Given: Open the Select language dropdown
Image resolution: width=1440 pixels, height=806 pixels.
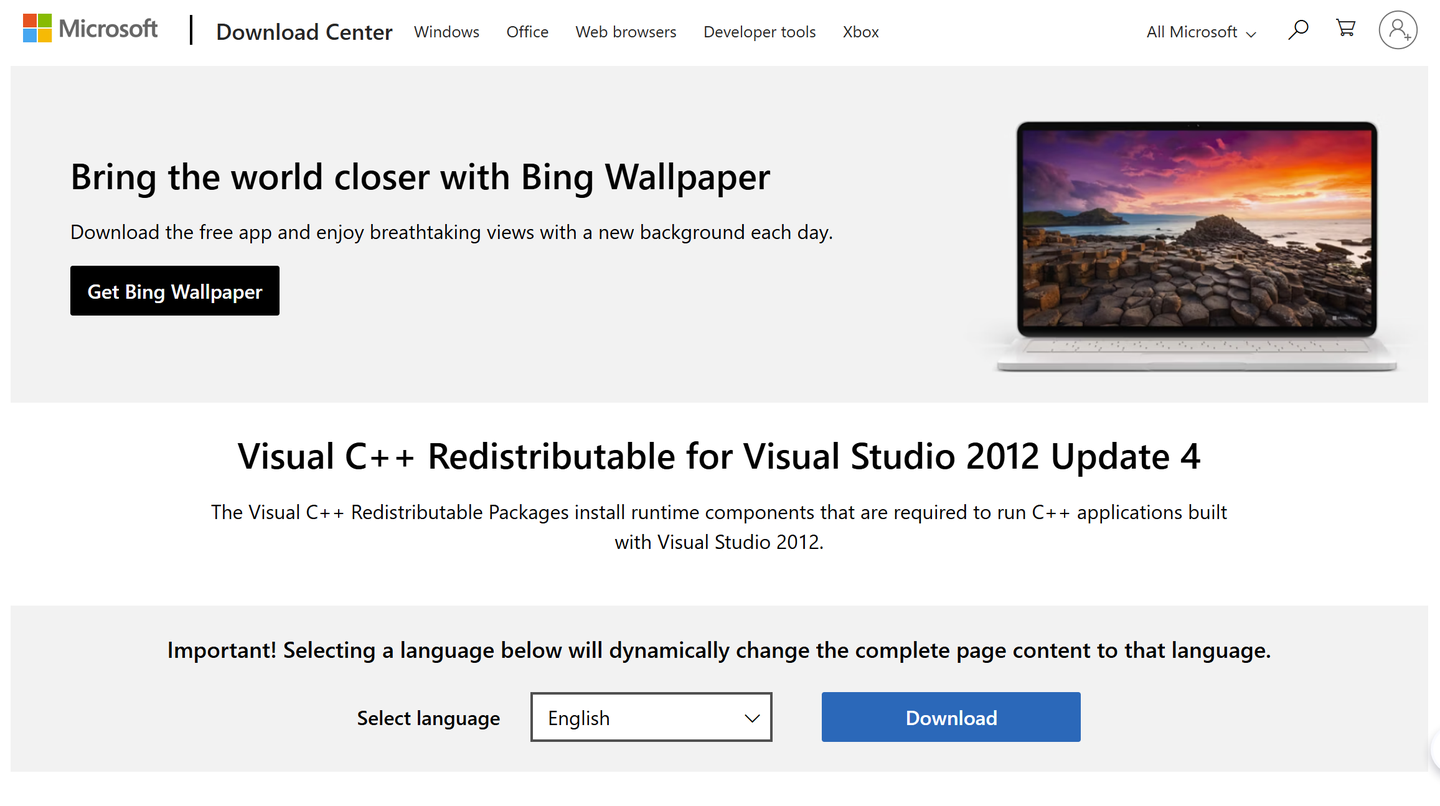Looking at the screenshot, I should click(650, 717).
